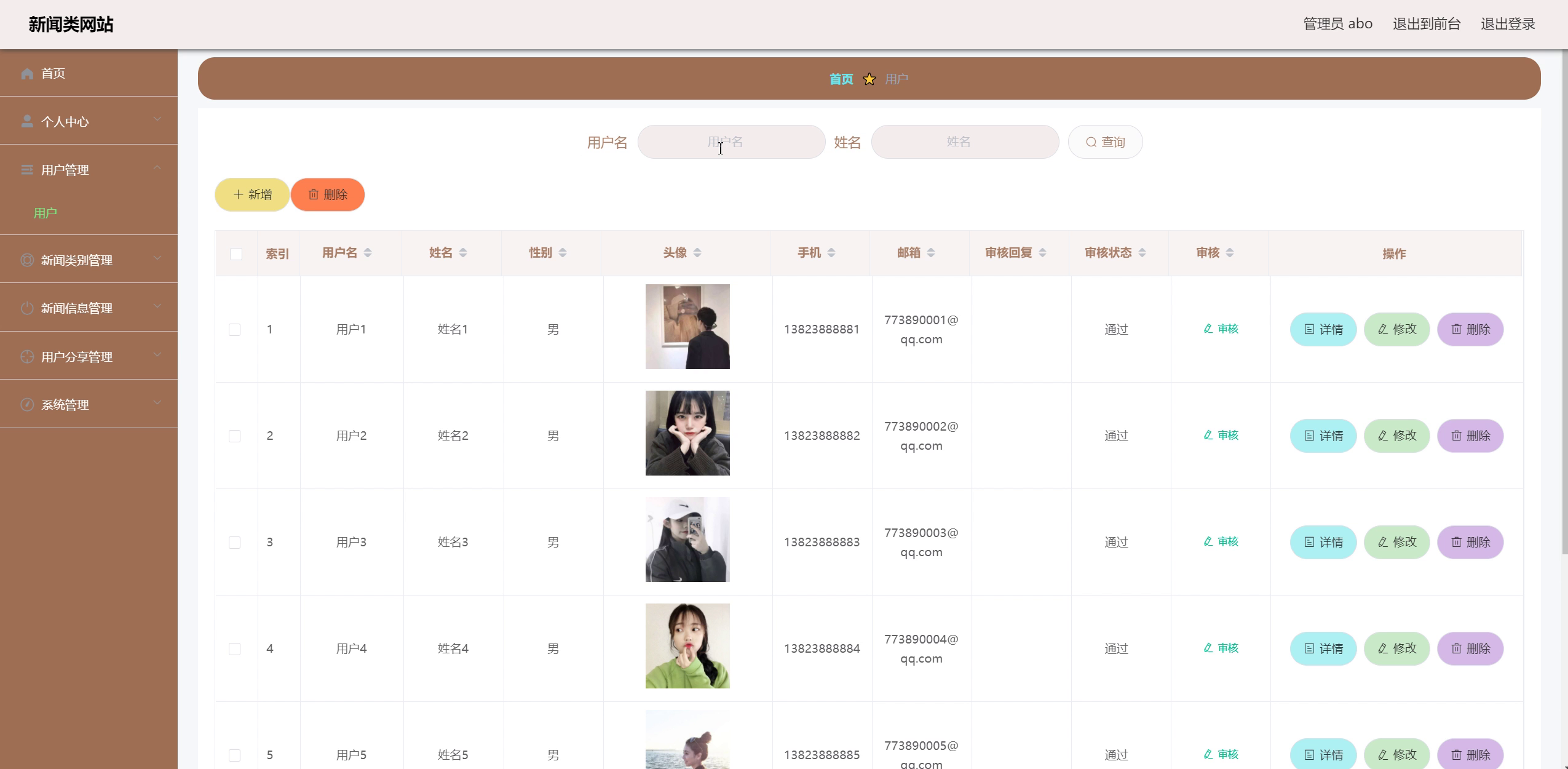Sort by 审核状态 column arrows
Viewport: 1568px width, 769px height.
(x=1142, y=253)
